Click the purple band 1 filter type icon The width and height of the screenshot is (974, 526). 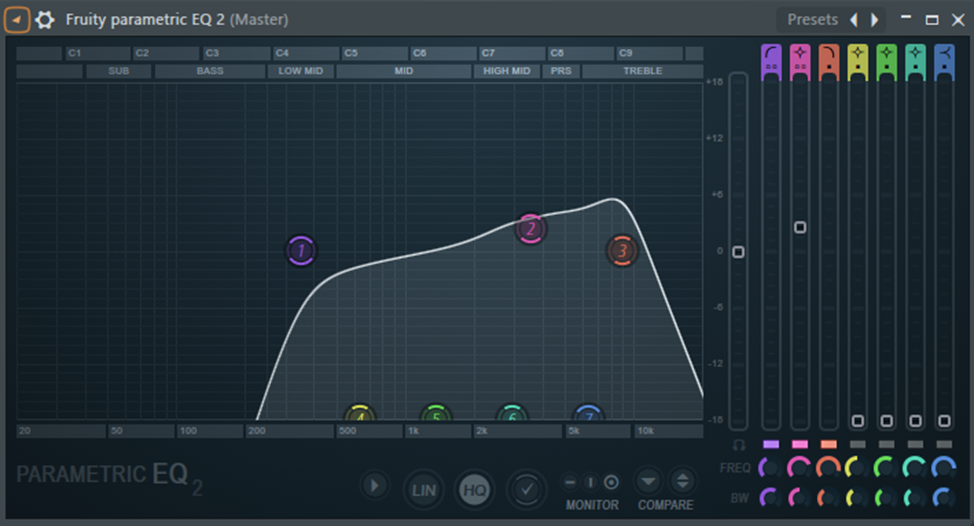771,58
